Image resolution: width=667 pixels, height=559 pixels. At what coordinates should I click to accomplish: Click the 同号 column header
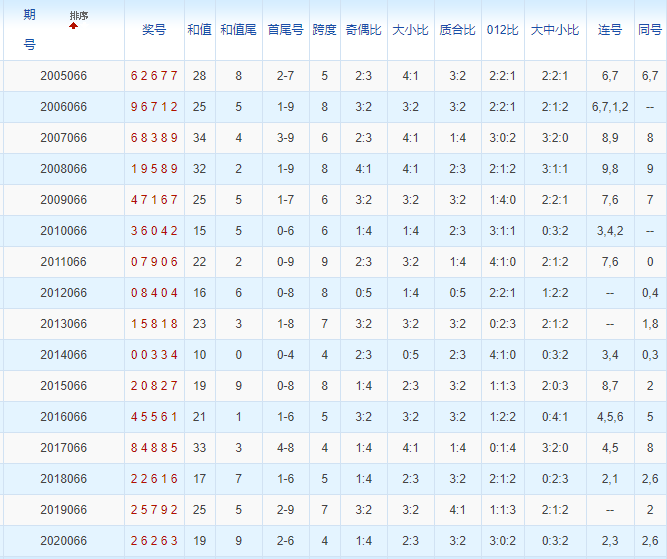coord(650,30)
